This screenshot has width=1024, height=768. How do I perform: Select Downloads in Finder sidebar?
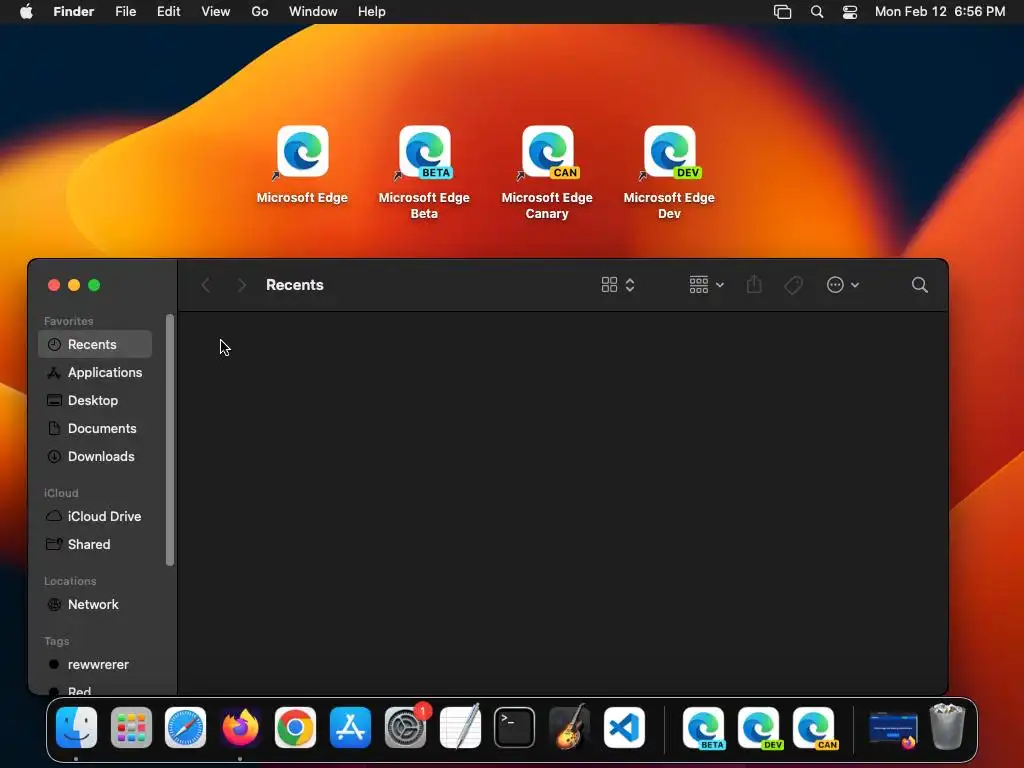[x=95, y=456]
